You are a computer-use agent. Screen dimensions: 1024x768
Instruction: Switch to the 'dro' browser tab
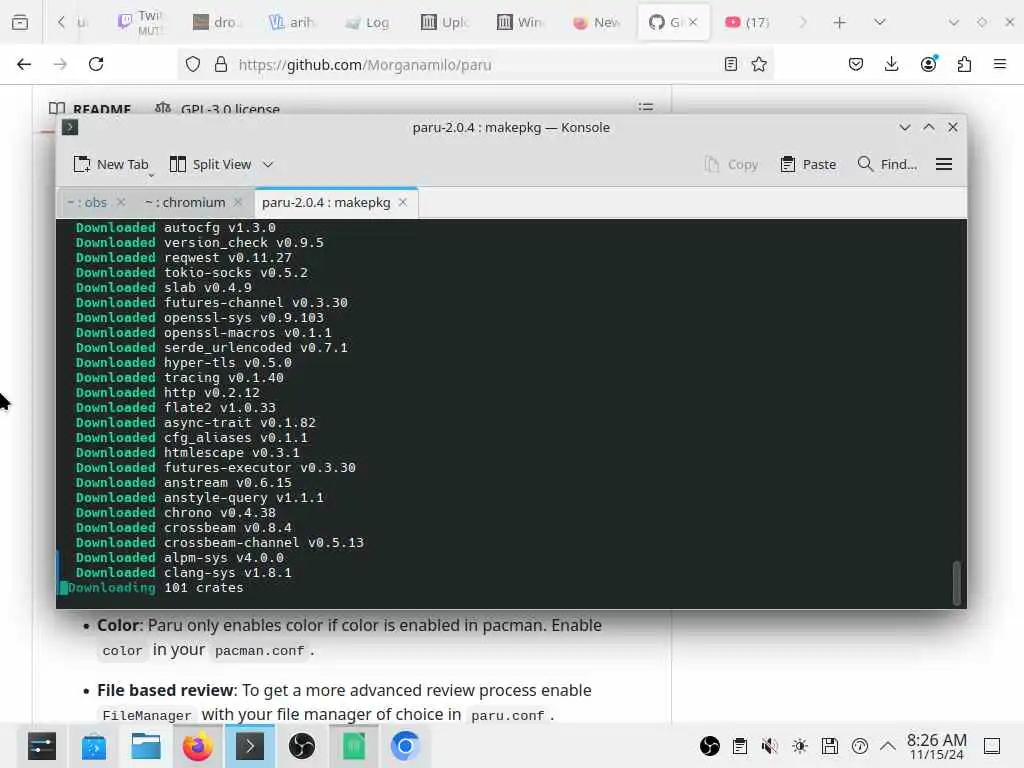[x=215, y=22]
